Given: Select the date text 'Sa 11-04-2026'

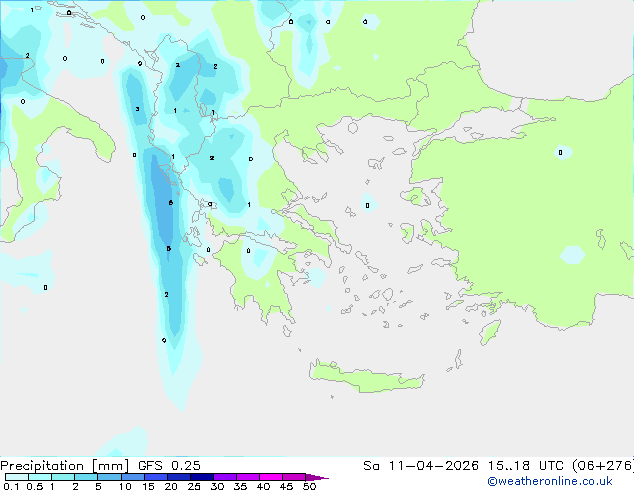Looking at the screenshot, I should click(421, 466).
